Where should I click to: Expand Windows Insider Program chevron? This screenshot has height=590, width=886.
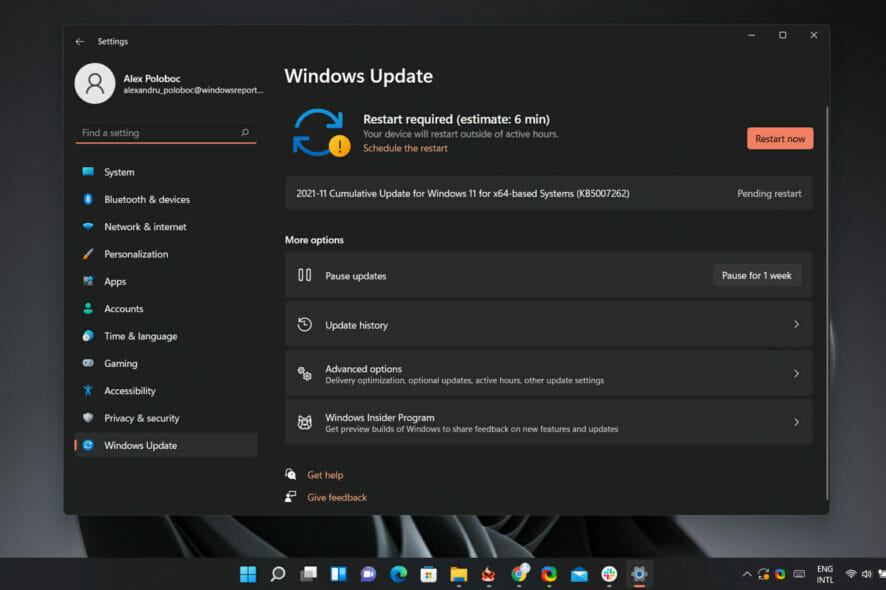pos(796,422)
